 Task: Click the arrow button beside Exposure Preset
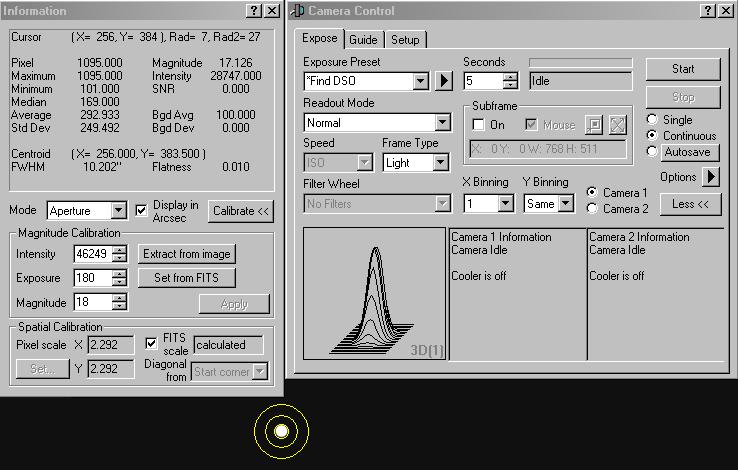444,81
